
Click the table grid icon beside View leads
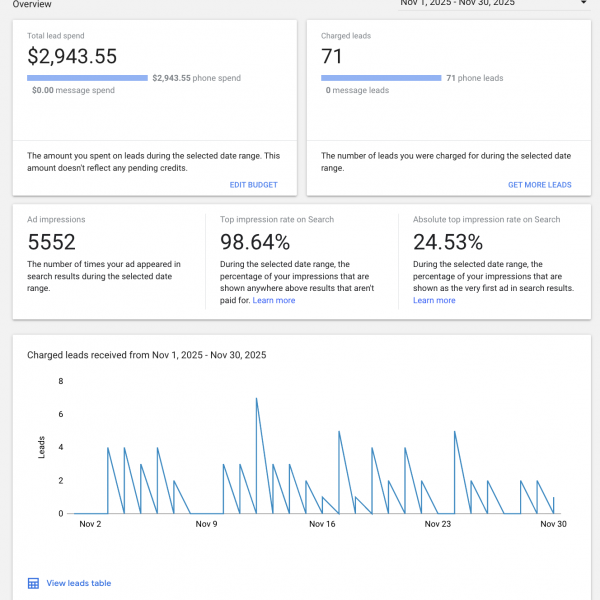point(33,583)
